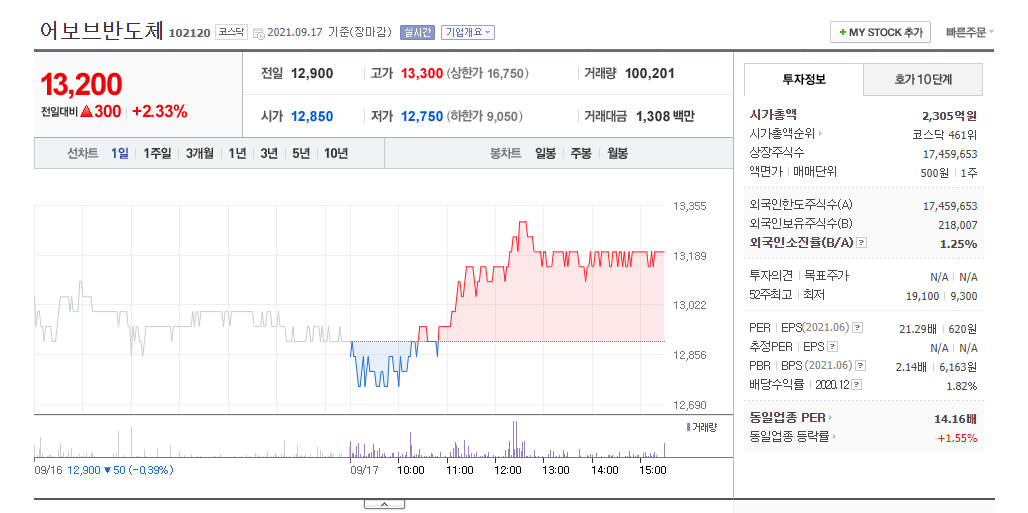Click the 배당수익률 value 1.82%
1028x513 pixels.
pos(962,386)
